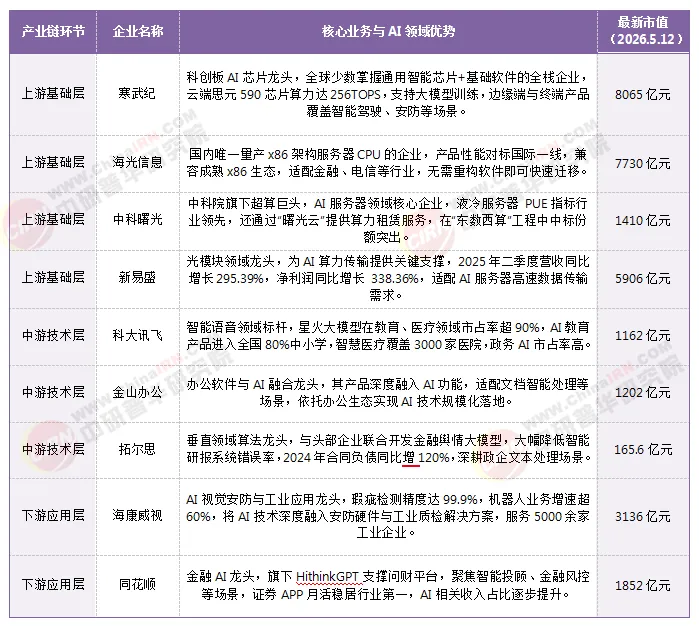699x627 pixels.
Task: Click the 最新市值 (2026.5.12) header
Action: click(x=643, y=30)
